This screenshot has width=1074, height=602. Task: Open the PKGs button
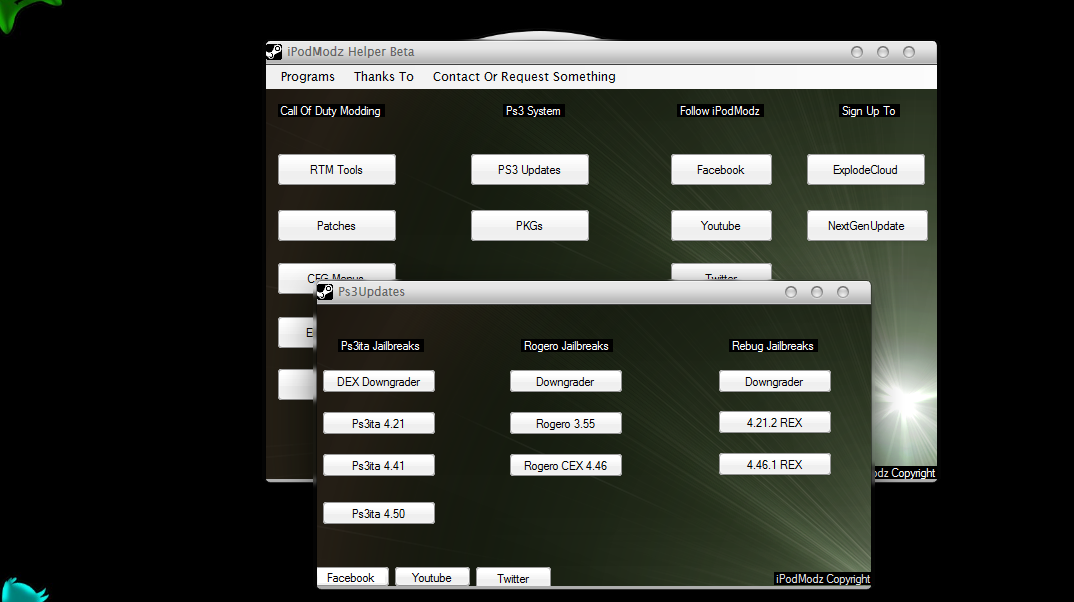529,225
